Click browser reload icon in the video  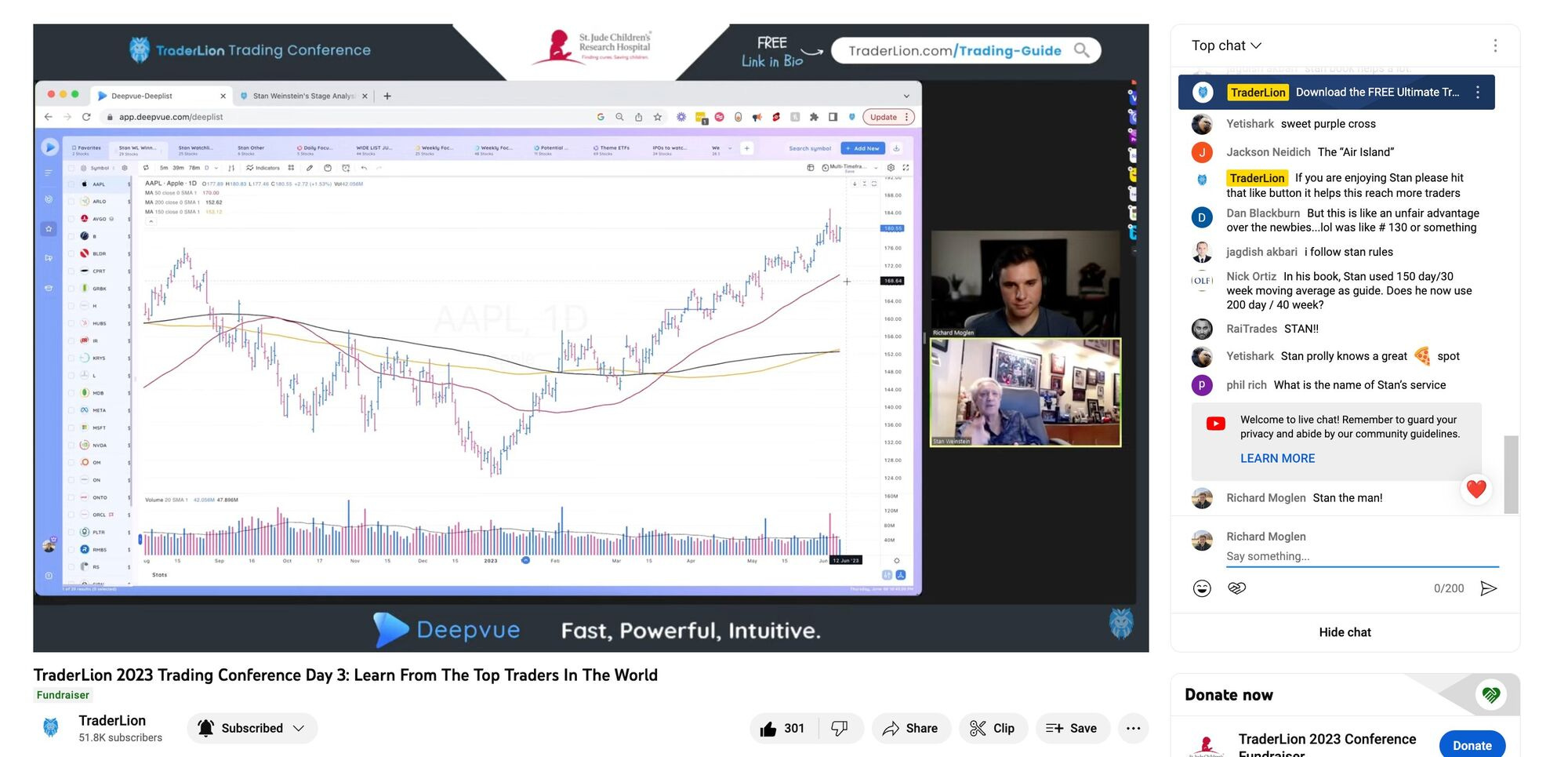pyautogui.click(x=86, y=117)
